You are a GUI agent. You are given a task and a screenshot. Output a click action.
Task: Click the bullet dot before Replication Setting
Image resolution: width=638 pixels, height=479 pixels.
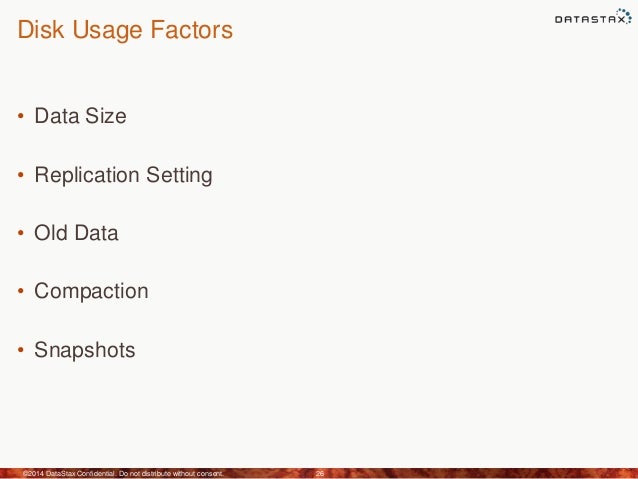point(21,175)
